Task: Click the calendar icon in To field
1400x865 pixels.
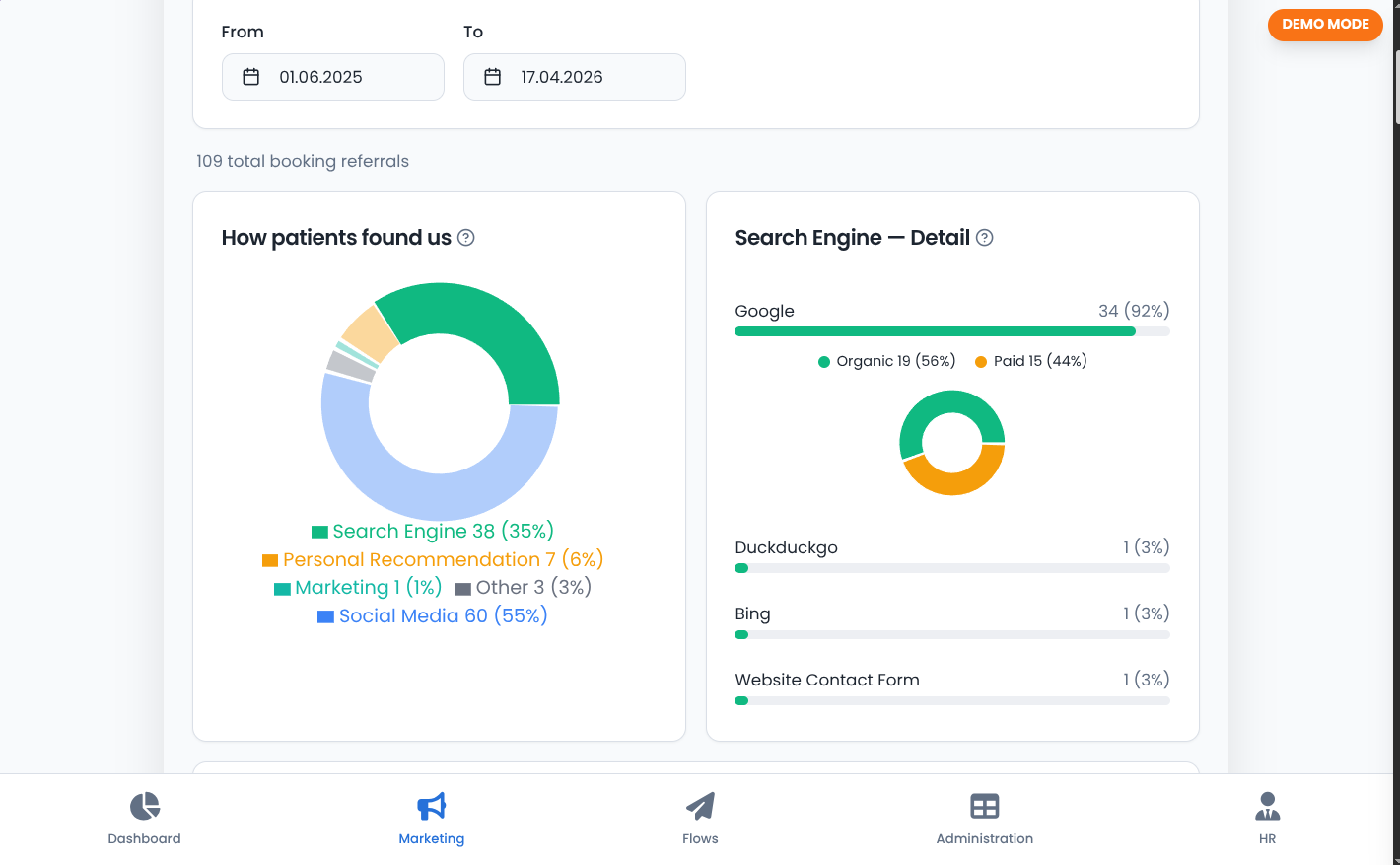Action: click(493, 77)
